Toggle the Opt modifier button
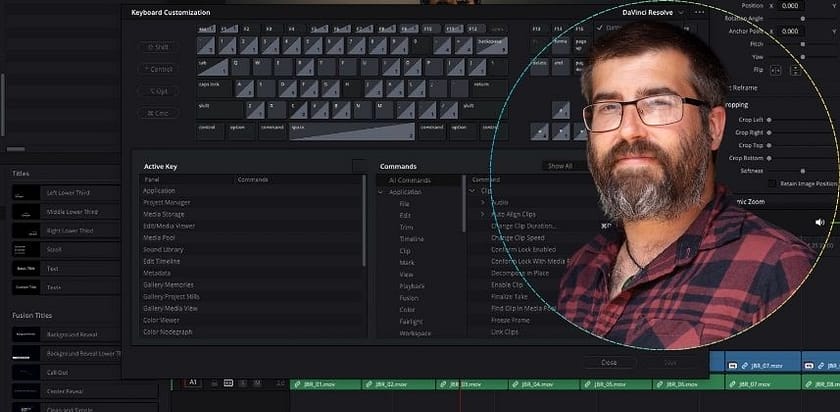 (x=159, y=91)
